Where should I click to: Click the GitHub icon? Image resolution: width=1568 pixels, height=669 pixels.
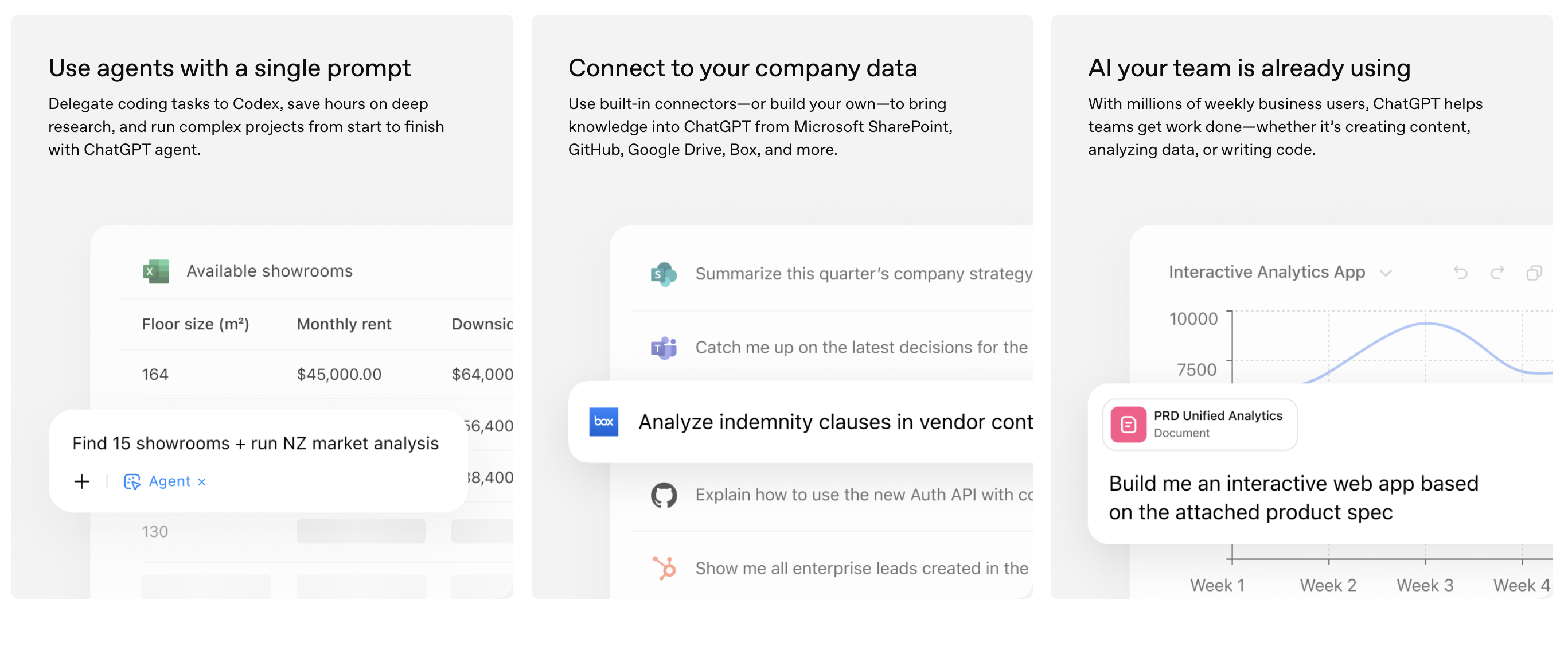coord(664,495)
